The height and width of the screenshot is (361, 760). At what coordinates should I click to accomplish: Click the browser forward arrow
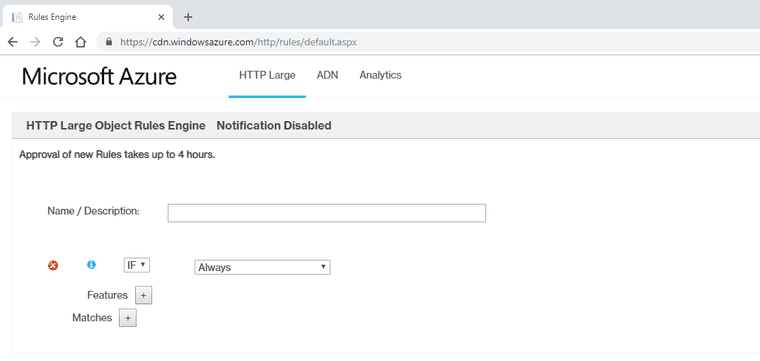35,42
